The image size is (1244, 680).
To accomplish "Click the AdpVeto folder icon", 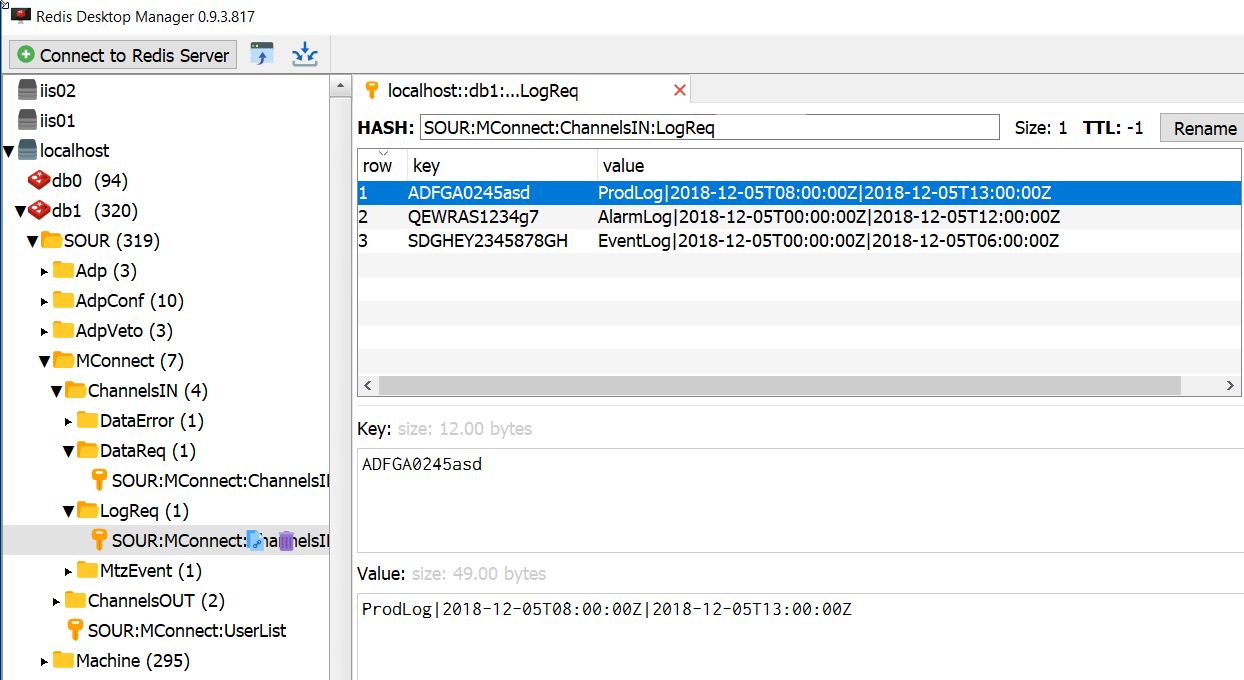I will 63,330.
